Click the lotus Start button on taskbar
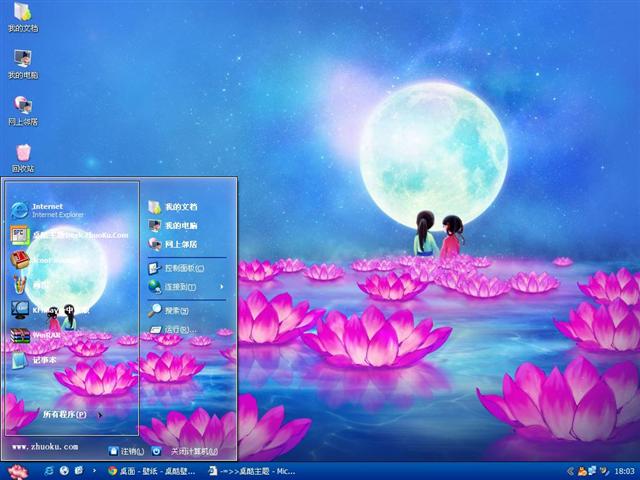Image resolution: width=640 pixels, height=480 pixels. click(x=18, y=471)
